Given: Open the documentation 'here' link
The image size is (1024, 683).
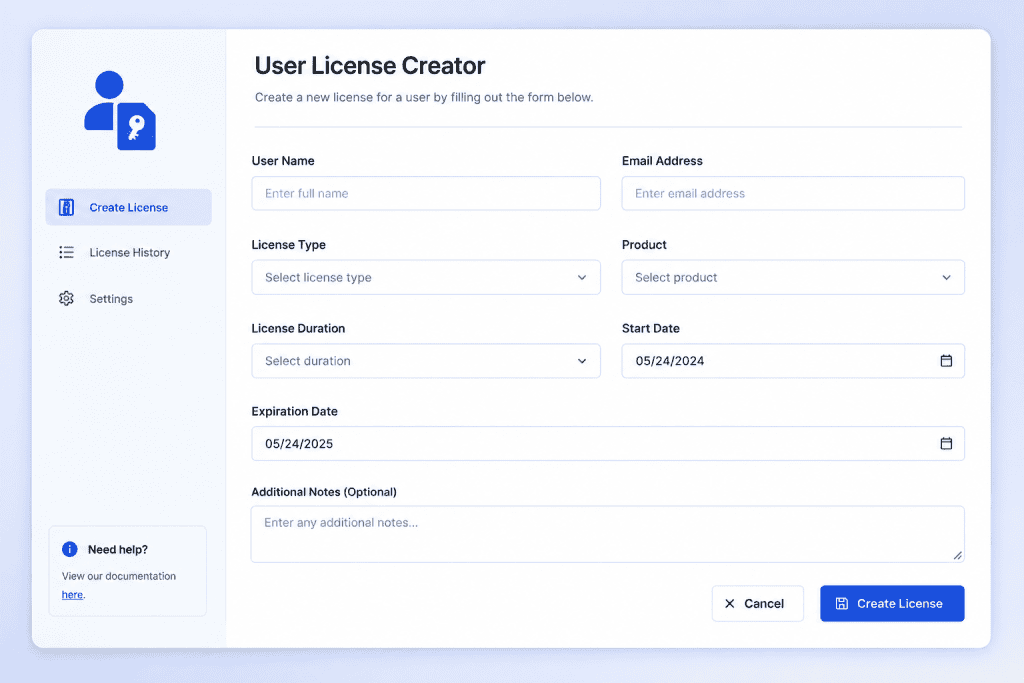Looking at the screenshot, I should (x=72, y=595).
